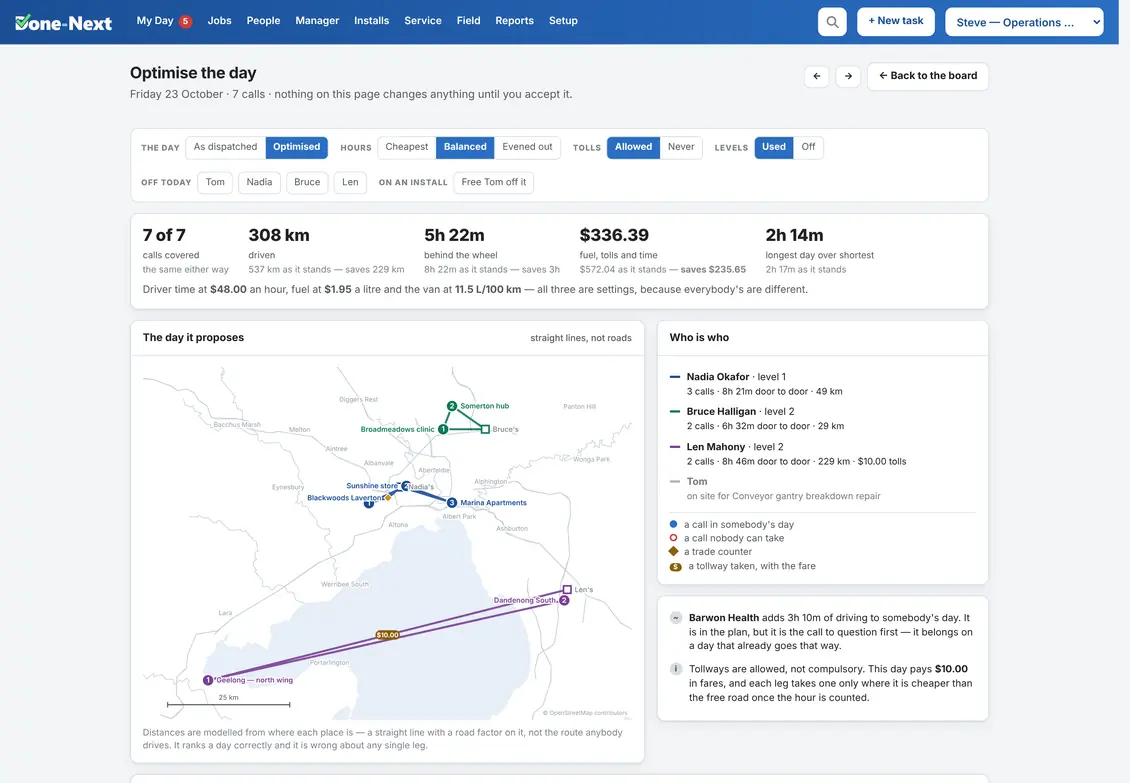Mark Nadia as off today
This screenshot has height=783, width=1130.
tap(259, 182)
